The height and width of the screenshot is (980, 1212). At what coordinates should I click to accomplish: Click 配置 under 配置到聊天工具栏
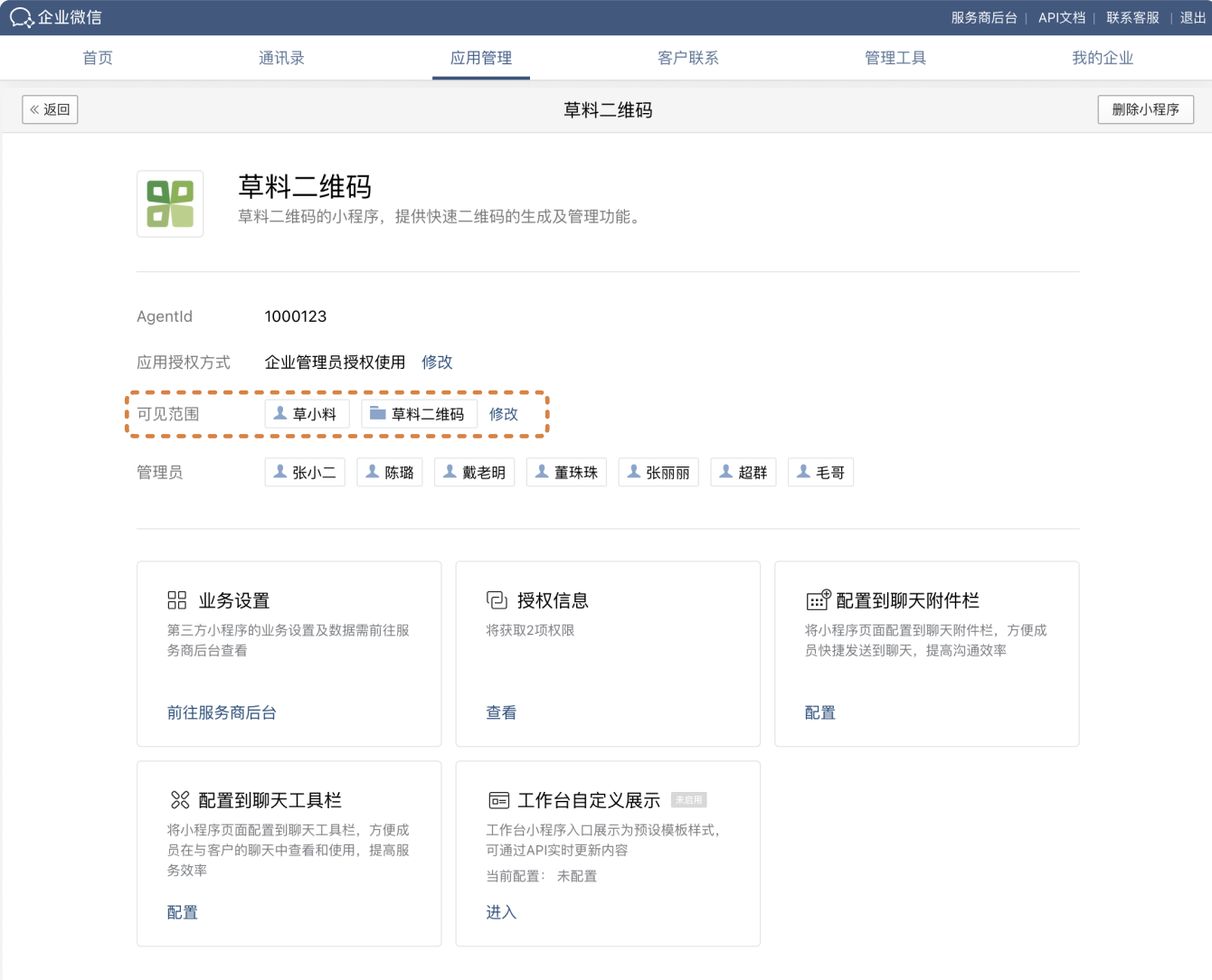(x=183, y=912)
